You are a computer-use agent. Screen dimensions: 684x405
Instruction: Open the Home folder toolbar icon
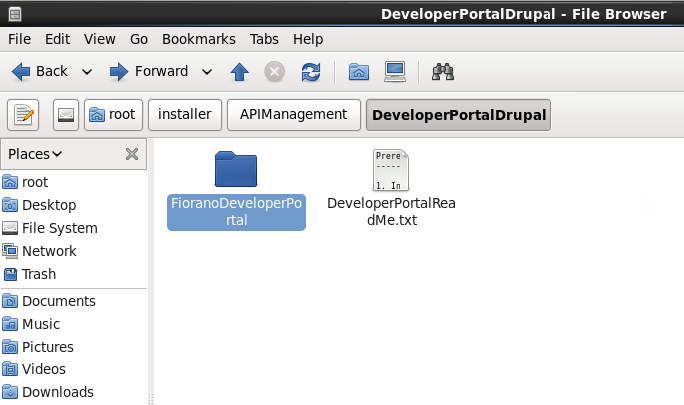[359, 72]
